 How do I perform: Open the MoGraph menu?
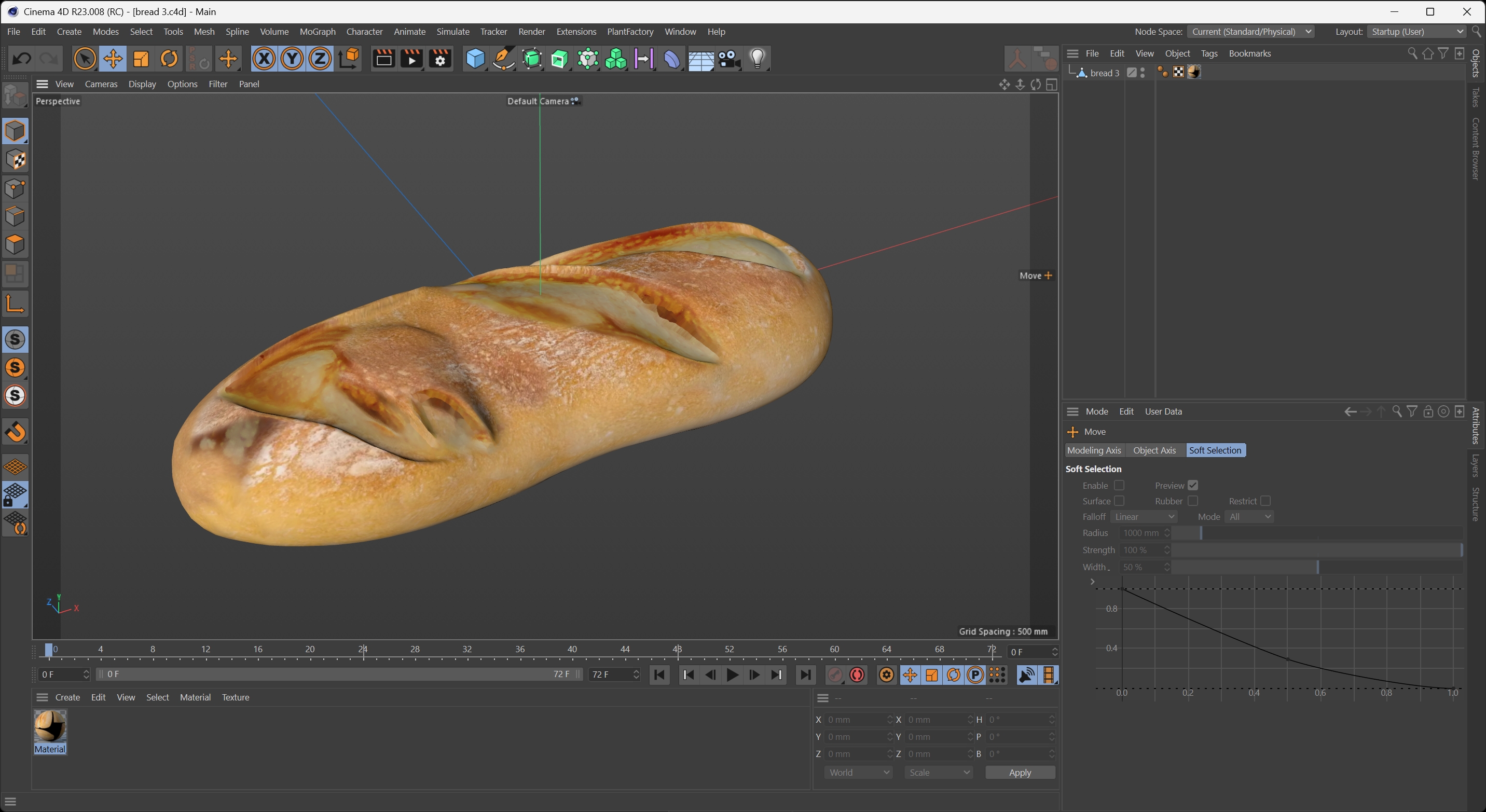[x=317, y=32]
